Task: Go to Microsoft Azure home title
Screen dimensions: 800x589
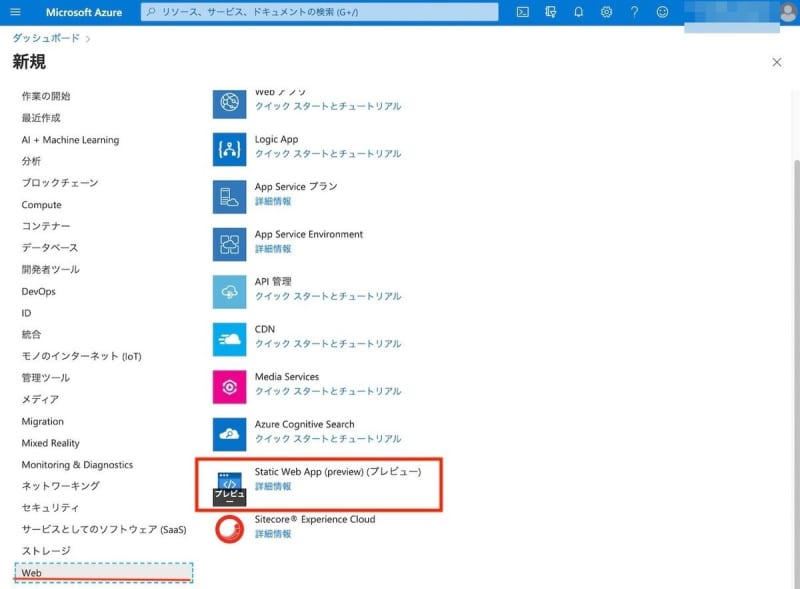Action: [x=84, y=12]
